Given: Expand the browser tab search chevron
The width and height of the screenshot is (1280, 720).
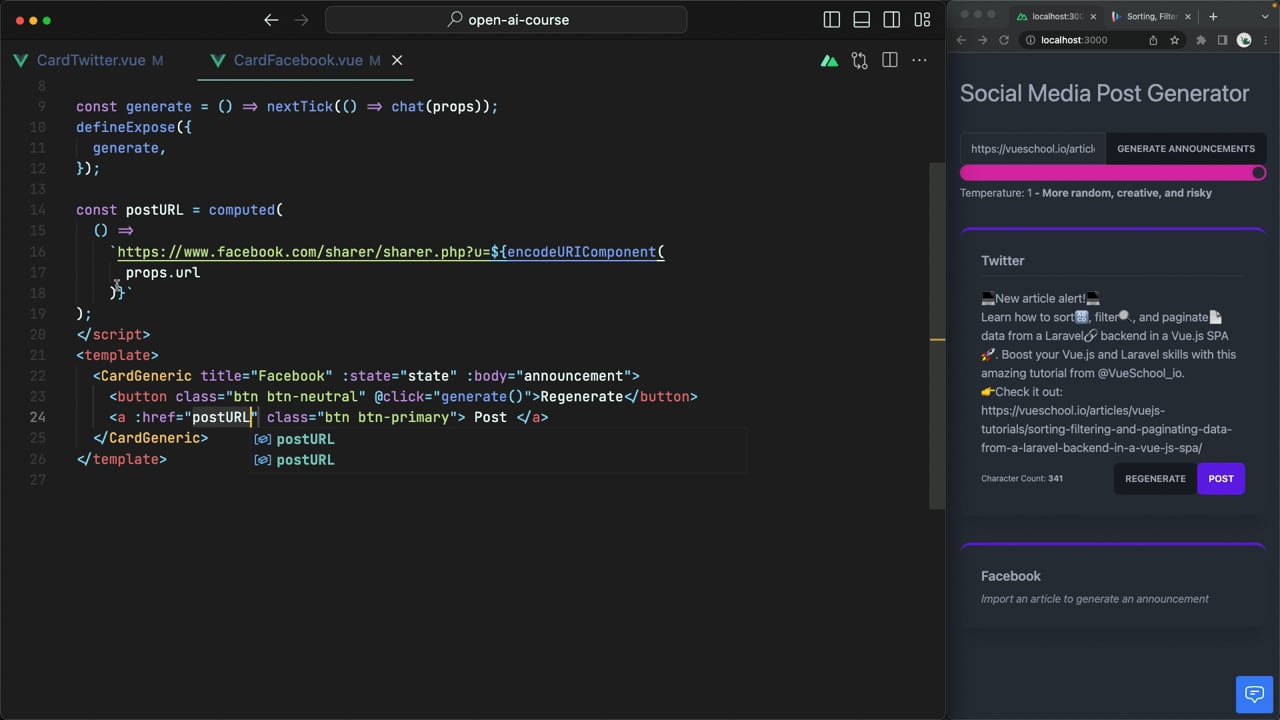Looking at the screenshot, I should (1263, 16).
